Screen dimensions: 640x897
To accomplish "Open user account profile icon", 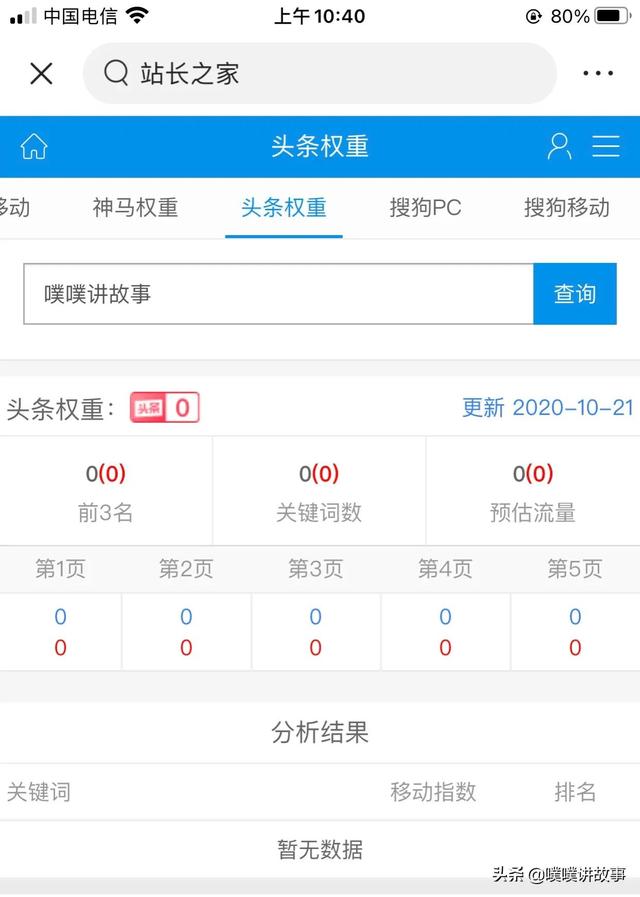I will tap(559, 146).
